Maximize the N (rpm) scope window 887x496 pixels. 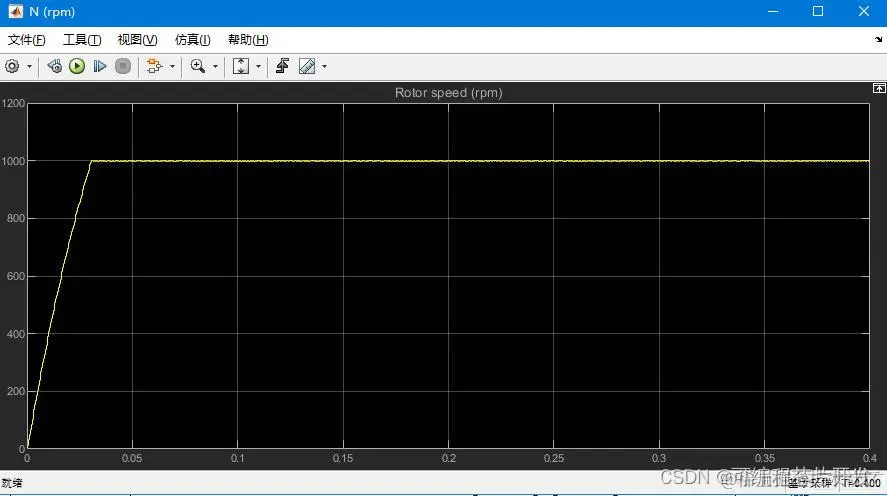click(818, 11)
